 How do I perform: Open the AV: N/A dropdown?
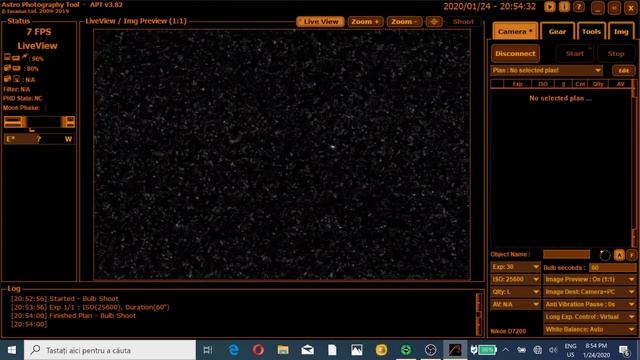click(515, 304)
